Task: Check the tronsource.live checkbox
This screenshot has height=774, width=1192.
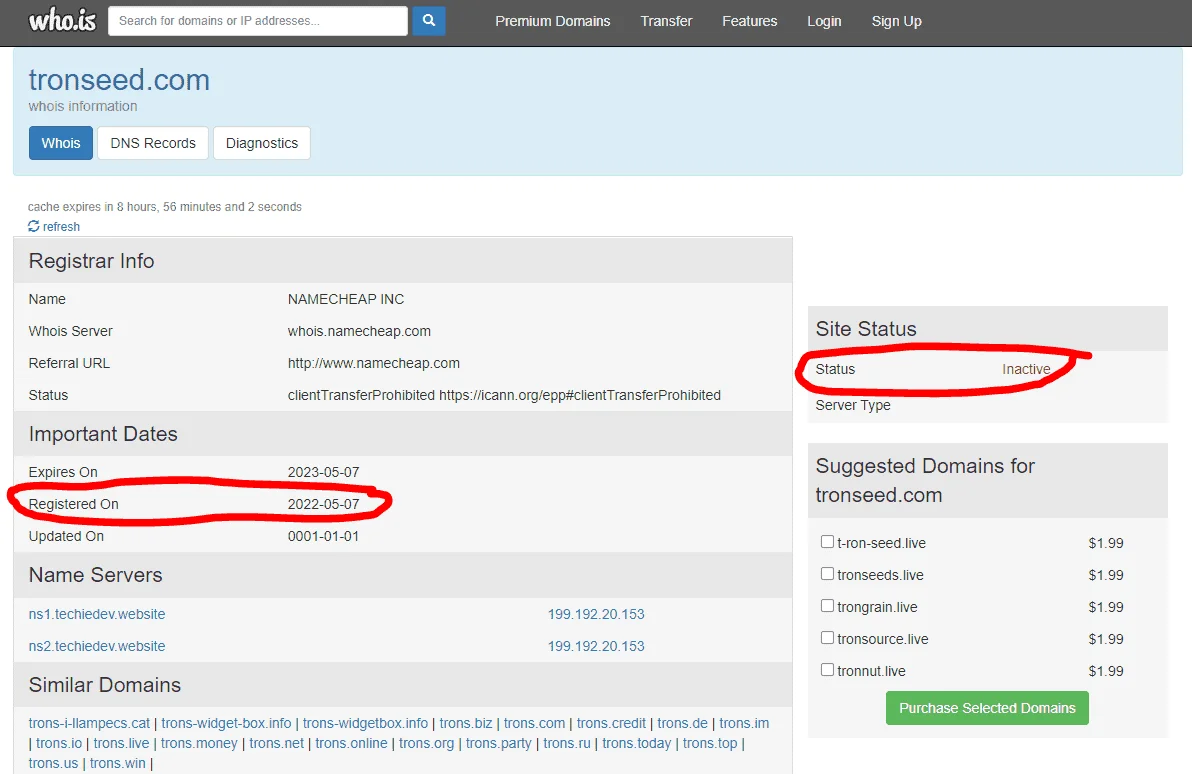Action: [827, 637]
